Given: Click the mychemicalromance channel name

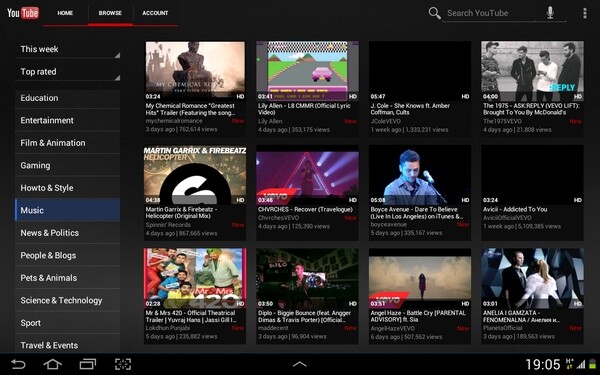Looking at the screenshot, I should (174, 121).
